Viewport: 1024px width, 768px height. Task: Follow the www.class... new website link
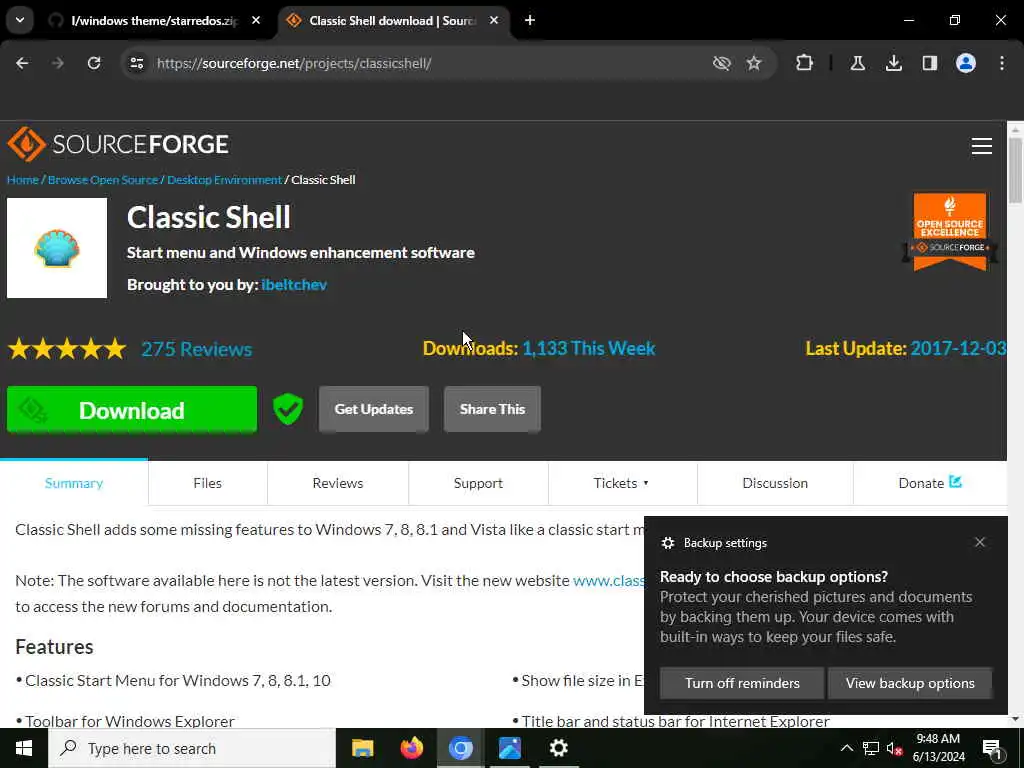tap(609, 581)
